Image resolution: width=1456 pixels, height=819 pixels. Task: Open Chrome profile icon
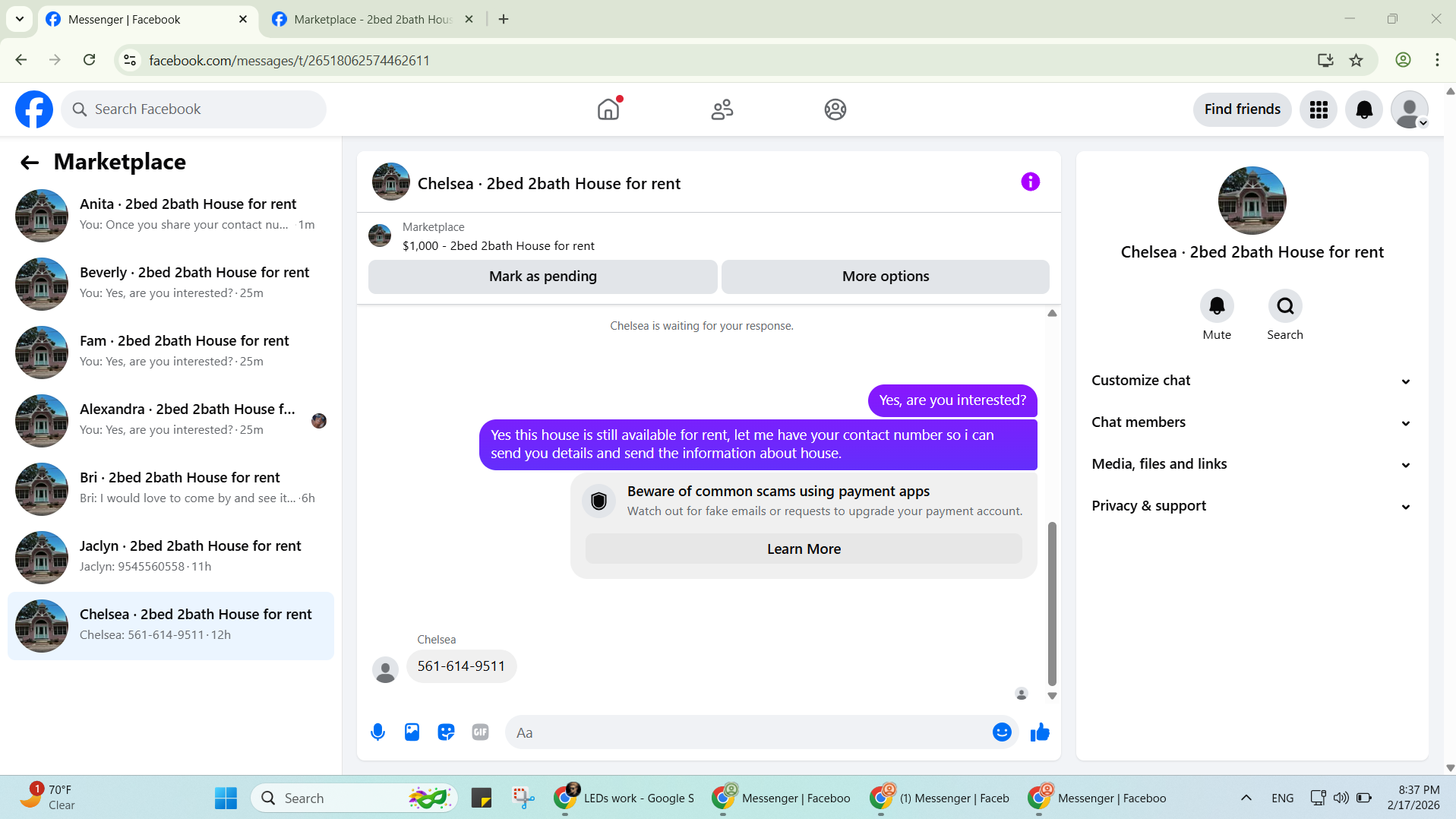[1403, 60]
